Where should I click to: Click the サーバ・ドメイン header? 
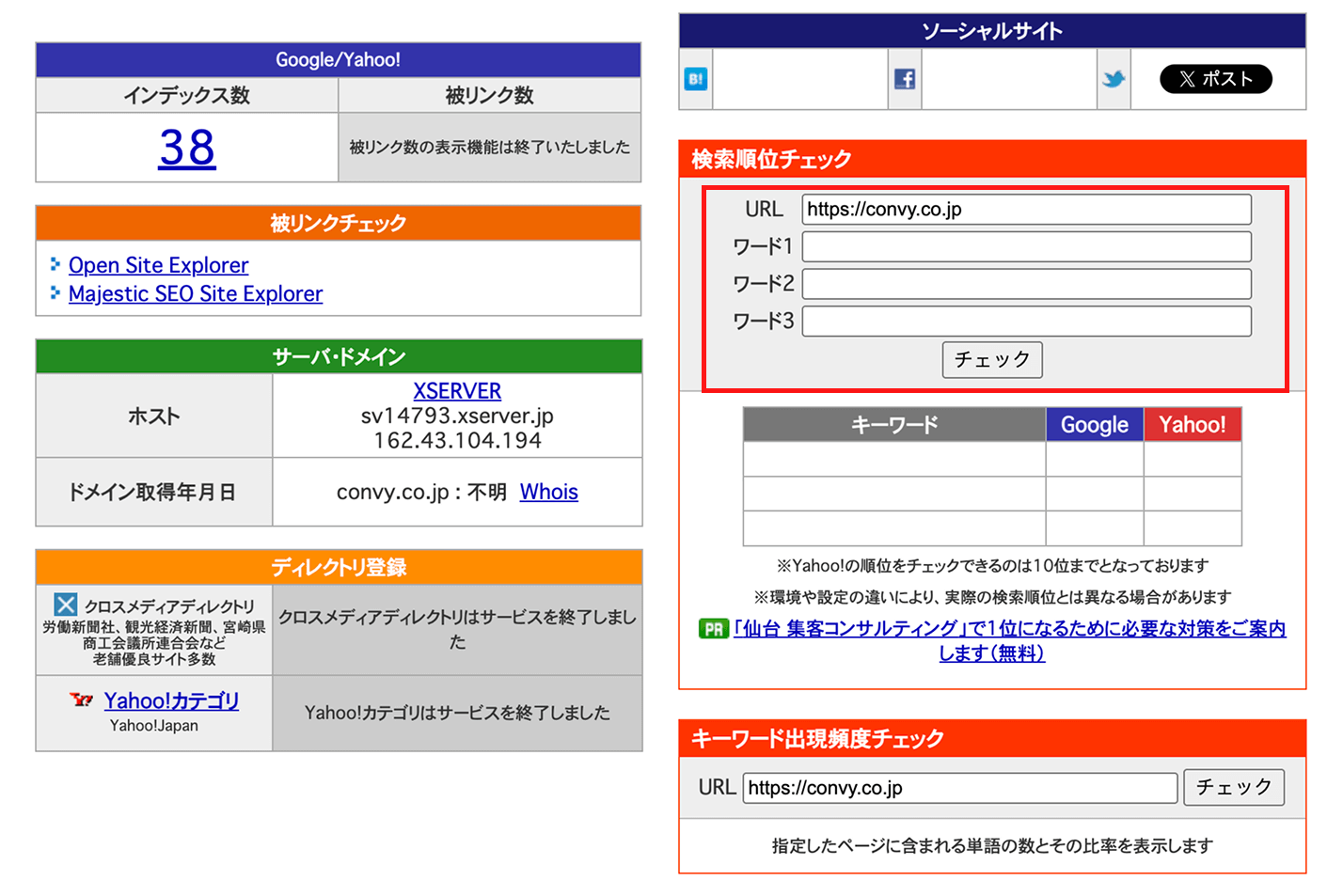(339, 356)
